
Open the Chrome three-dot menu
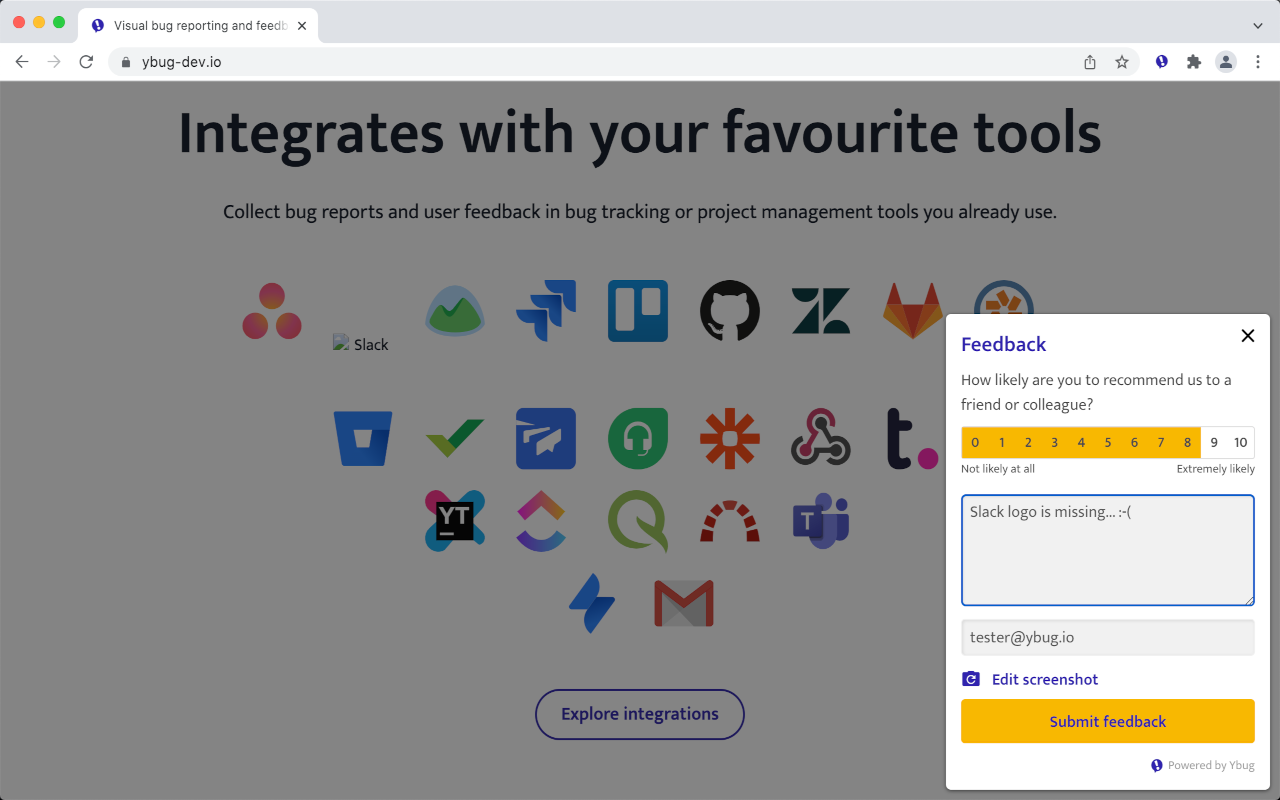pyautogui.click(x=1258, y=61)
